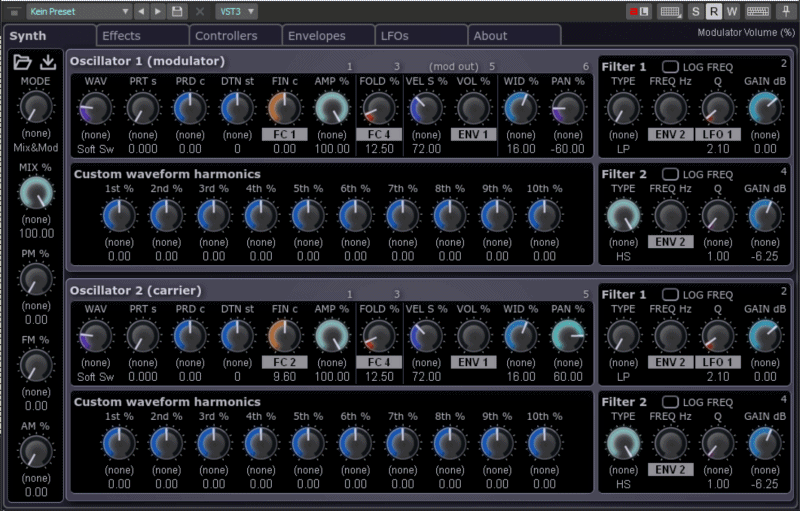Click Oscillator 2 Filter 1 Q LFO 1 label
This screenshot has height=511, width=800.
click(x=717, y=363)
